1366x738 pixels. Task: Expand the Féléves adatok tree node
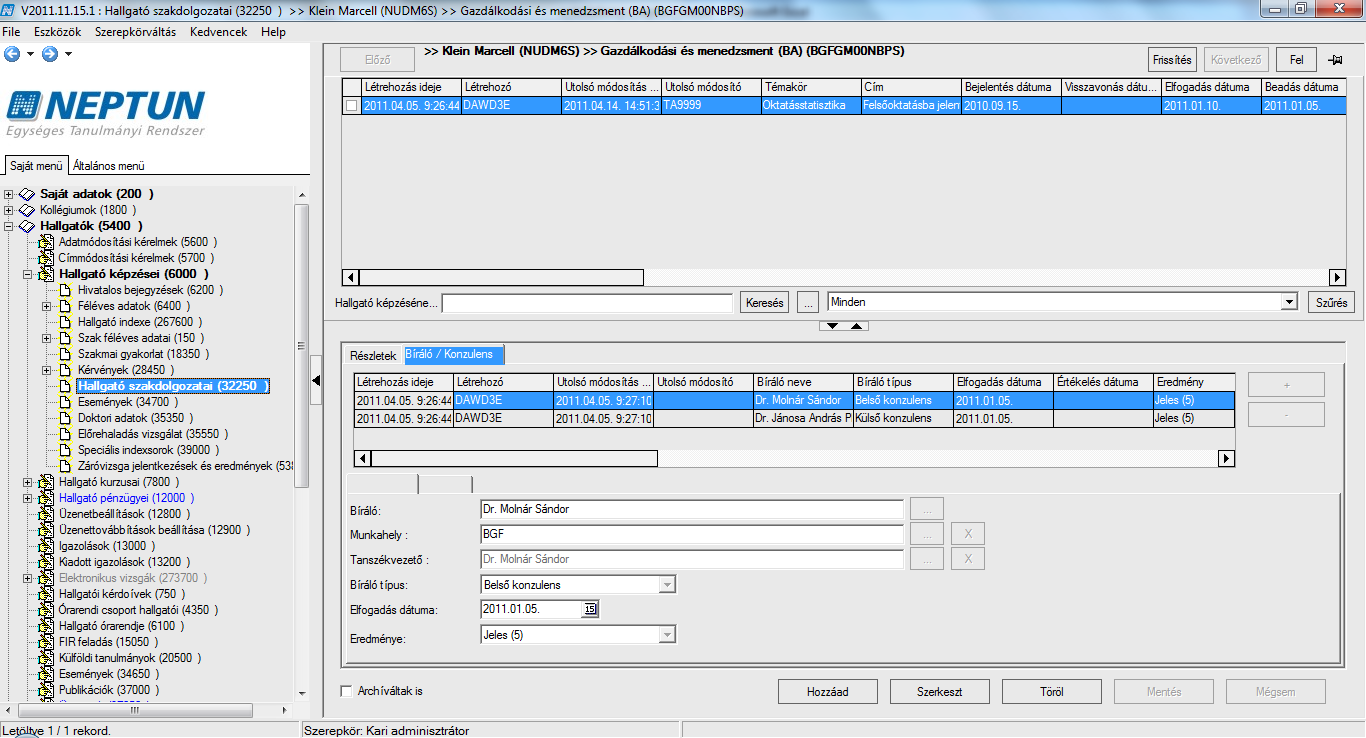(47, 306)
